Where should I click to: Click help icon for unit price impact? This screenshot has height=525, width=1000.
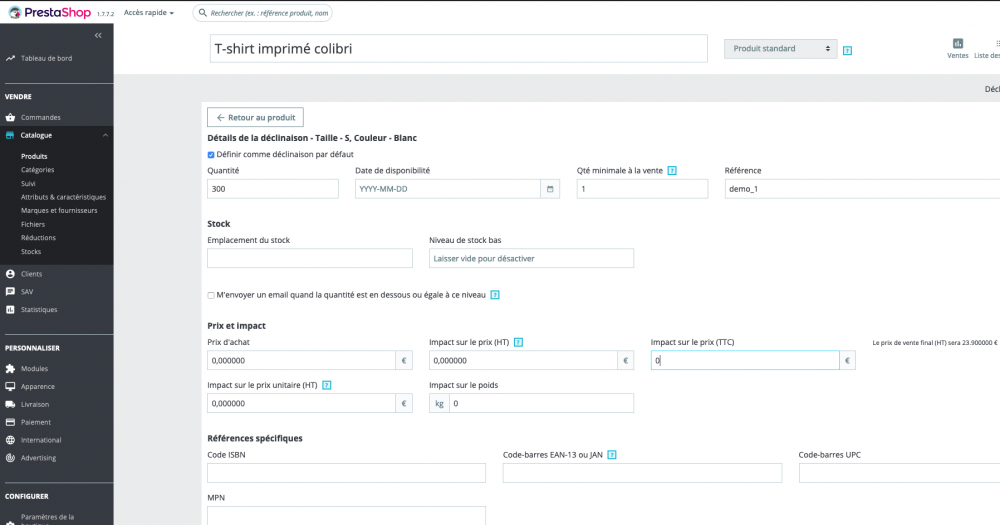coord(327,385)
